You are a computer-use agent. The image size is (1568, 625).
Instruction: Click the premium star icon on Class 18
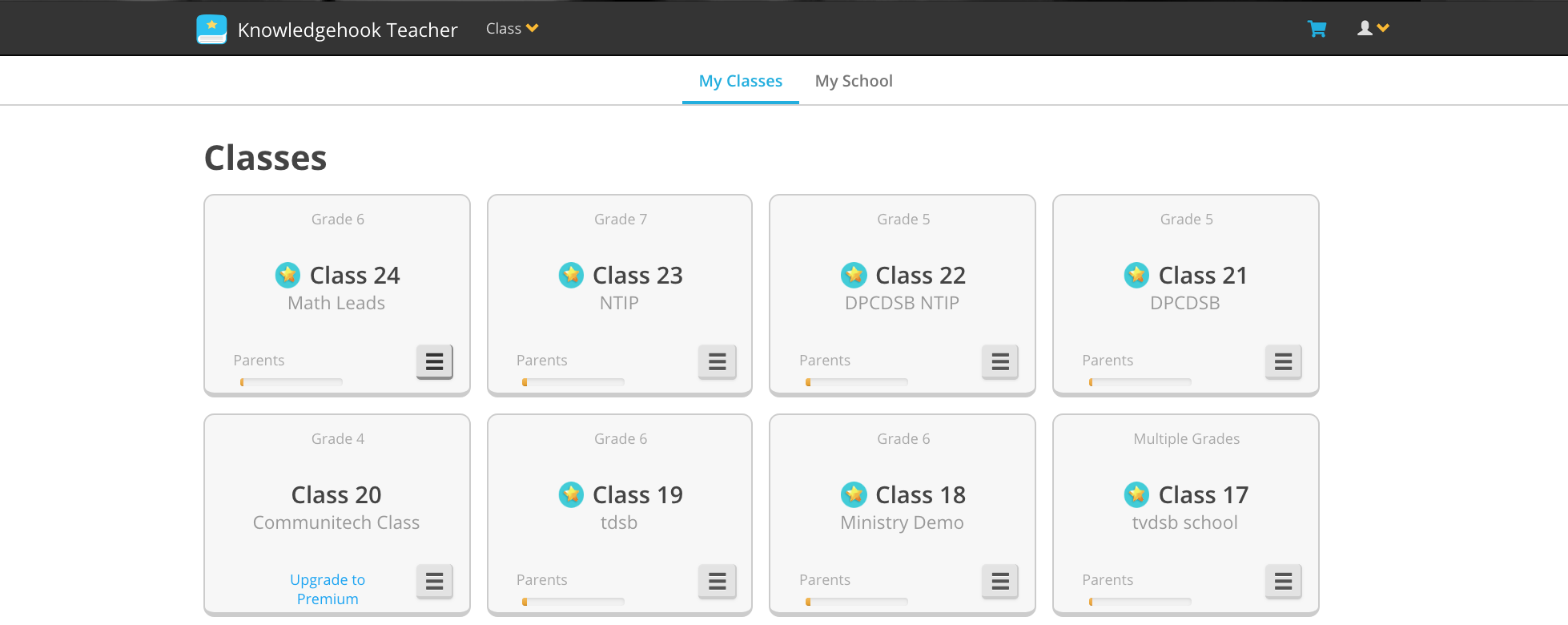(854, 494)
